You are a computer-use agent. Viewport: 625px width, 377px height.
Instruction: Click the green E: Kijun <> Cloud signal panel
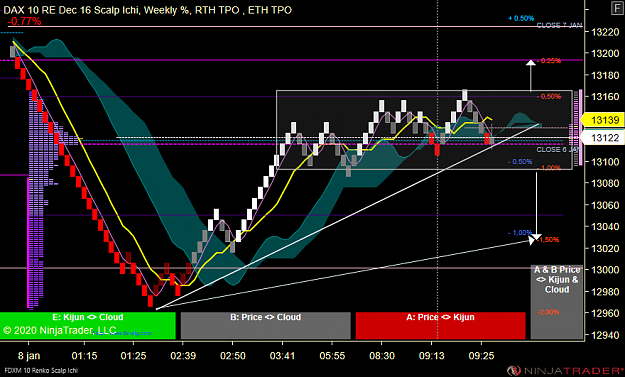[88, 326]
